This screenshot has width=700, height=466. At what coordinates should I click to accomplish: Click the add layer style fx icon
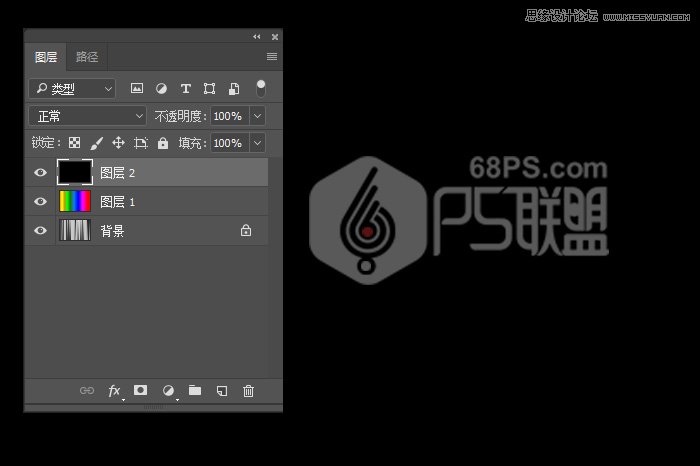pyautogui.click(x=114, y=391)
